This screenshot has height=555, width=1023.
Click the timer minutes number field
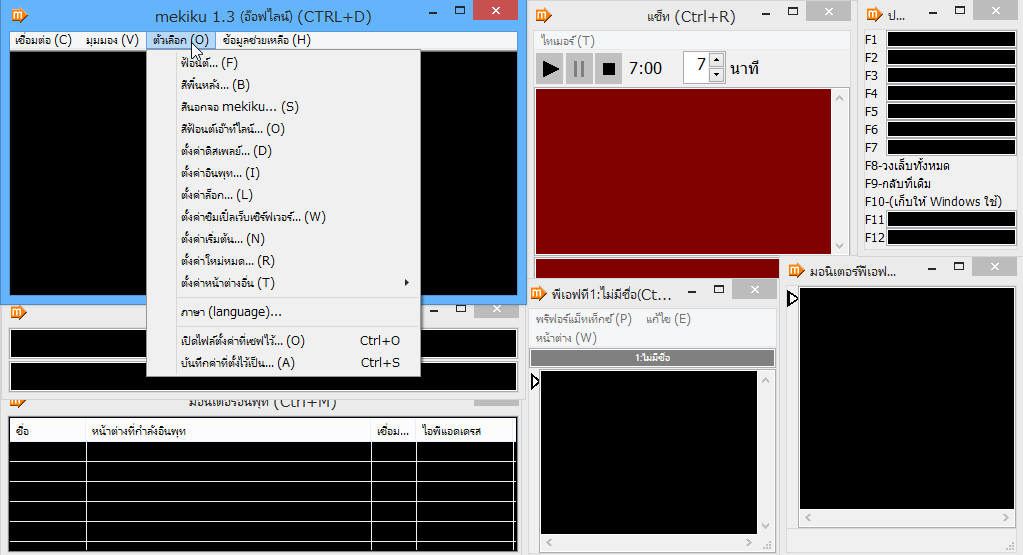tap(696, 68)
